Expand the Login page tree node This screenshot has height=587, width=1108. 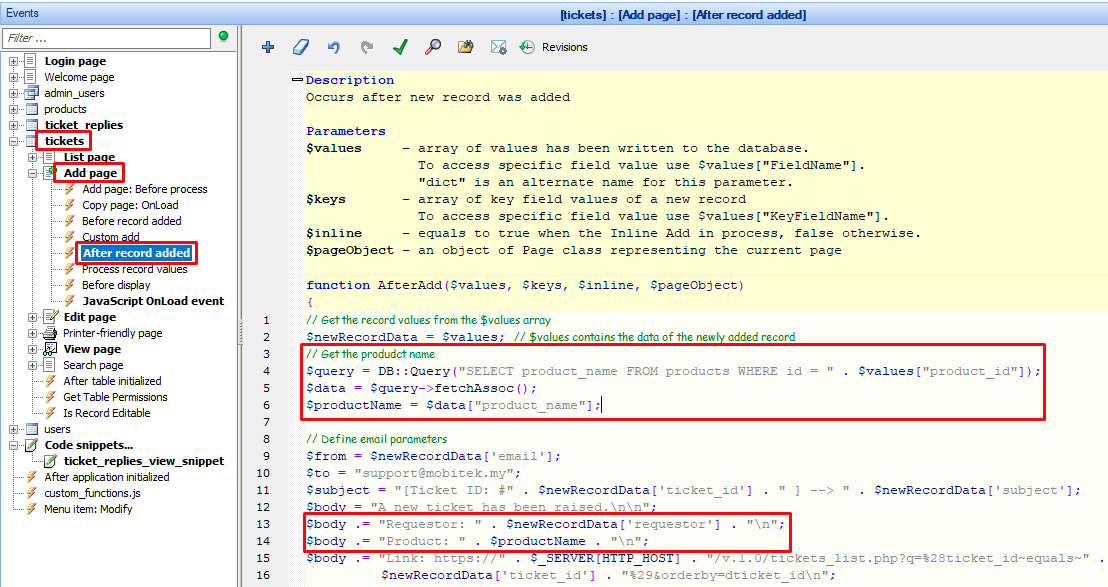tap(14, 62)
